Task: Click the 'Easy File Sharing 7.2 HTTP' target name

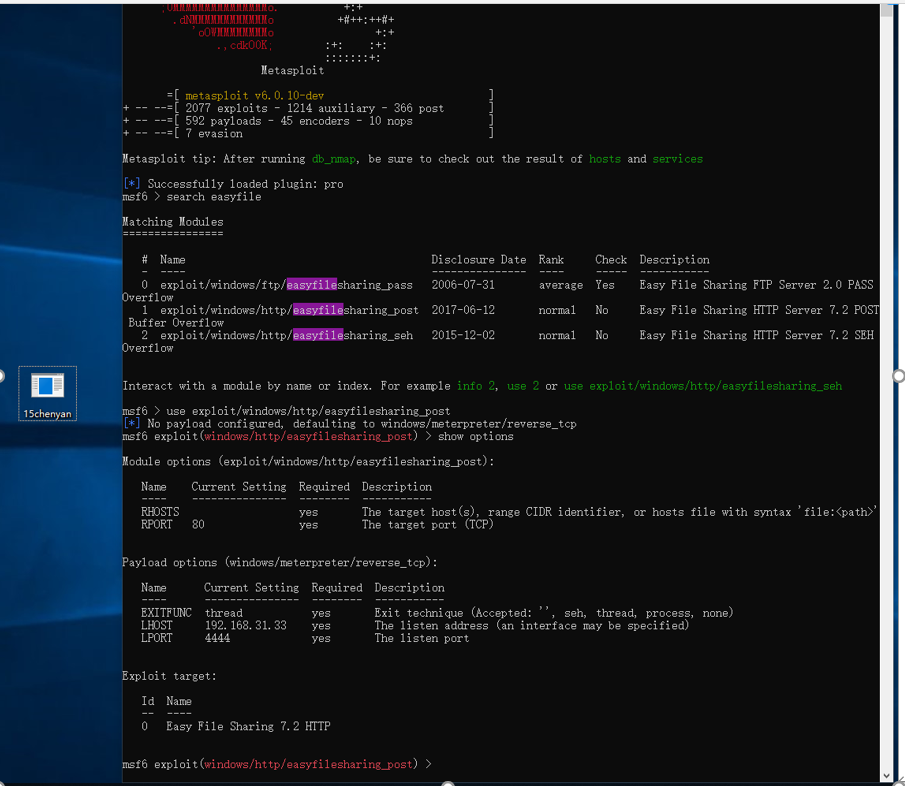Action: pyautogui.click(x=248, y=727)
